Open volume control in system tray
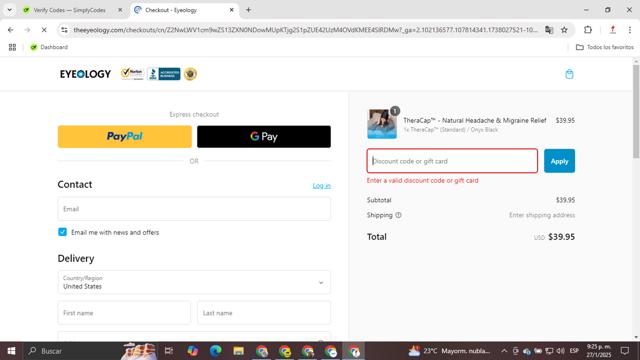 [x=561, y=351]
